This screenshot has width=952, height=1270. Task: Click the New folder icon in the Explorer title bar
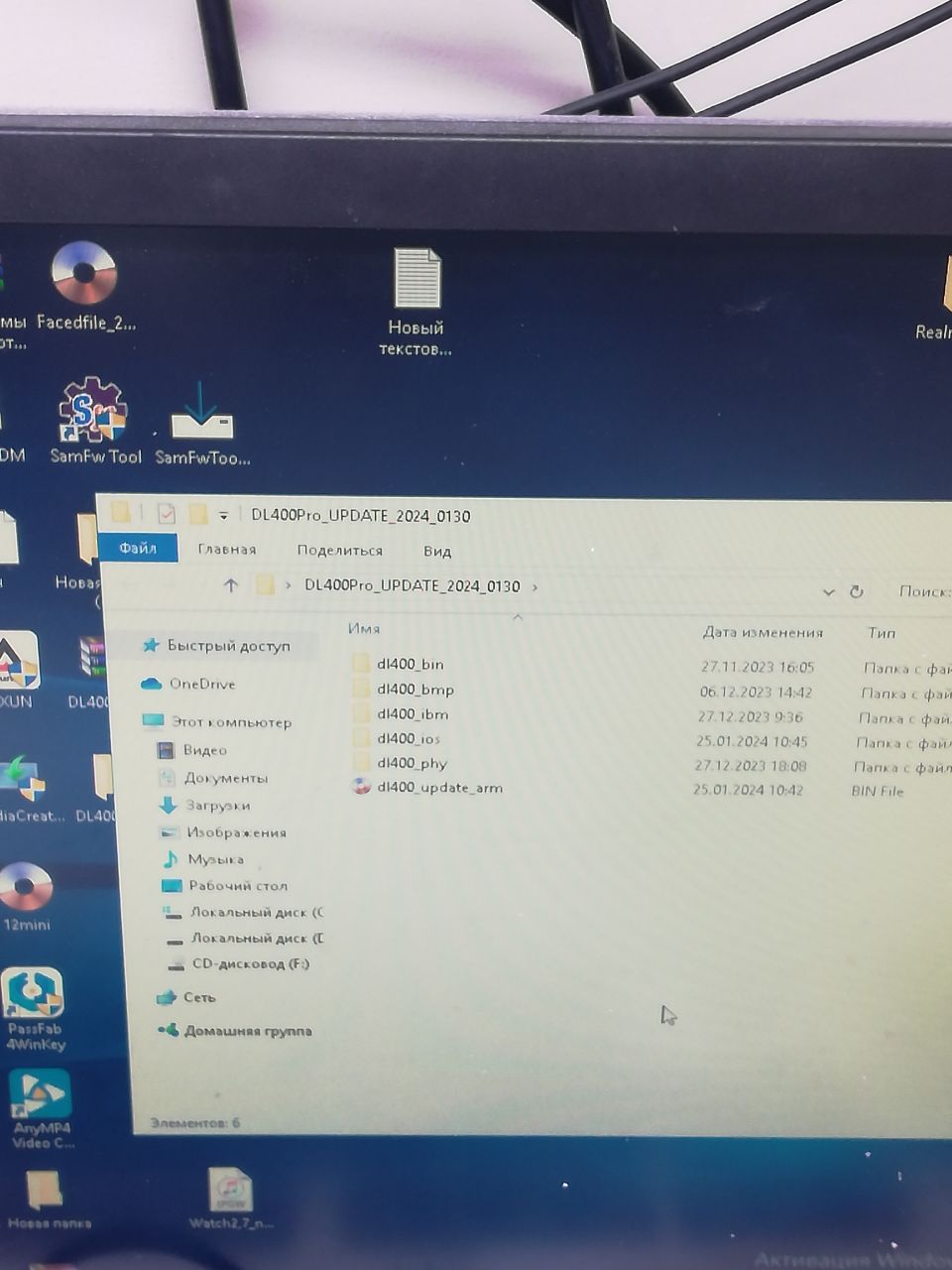[198, 514]
